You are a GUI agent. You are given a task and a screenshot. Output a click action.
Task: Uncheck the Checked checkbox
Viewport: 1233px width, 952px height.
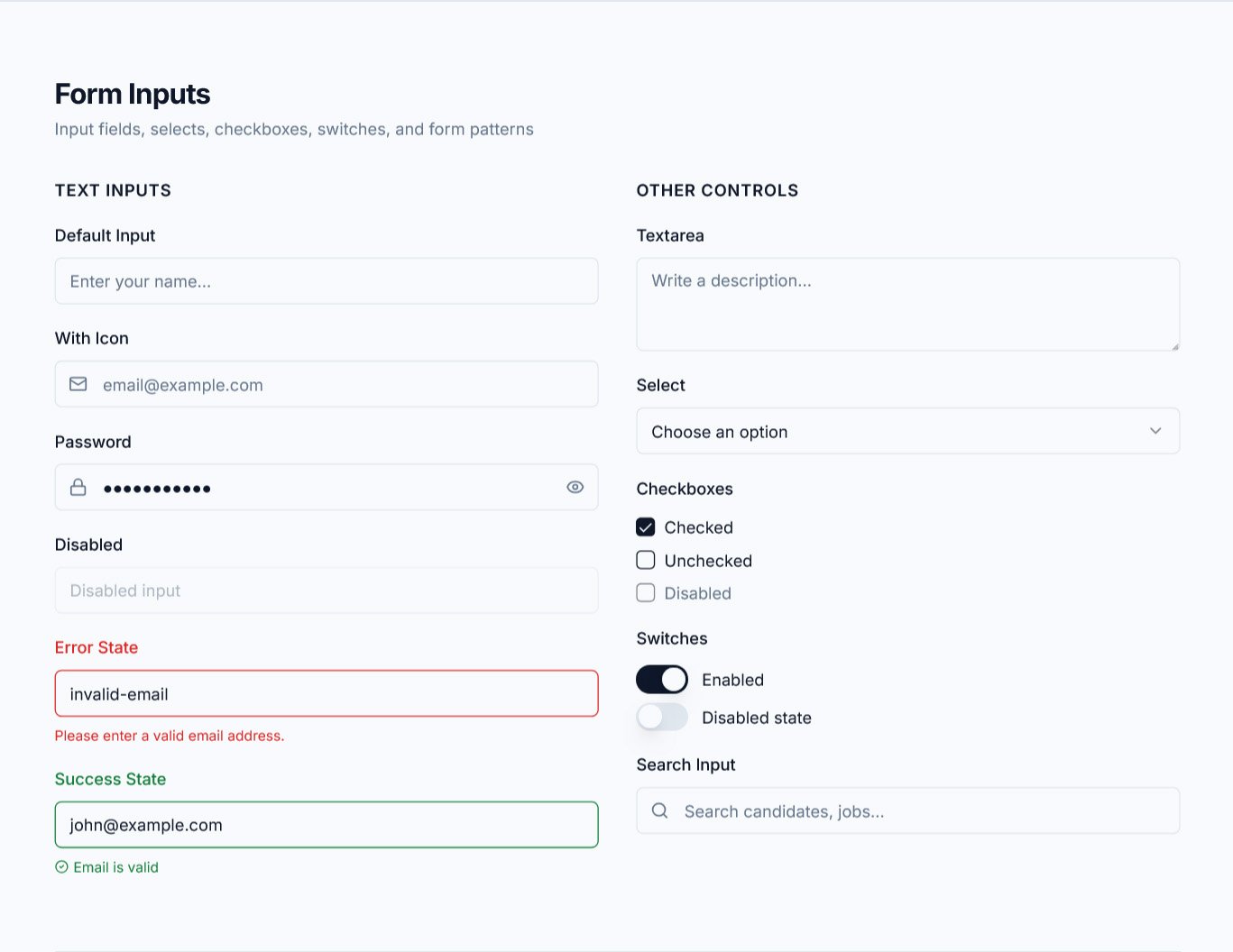point(646,527)
